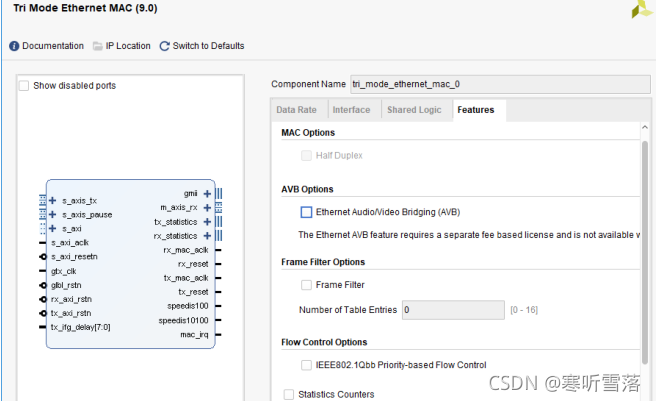Viewport: 656px width, 401px height.
Task: Click the rx_axi_rstn inverted pin circle
Action: point(43,299)
